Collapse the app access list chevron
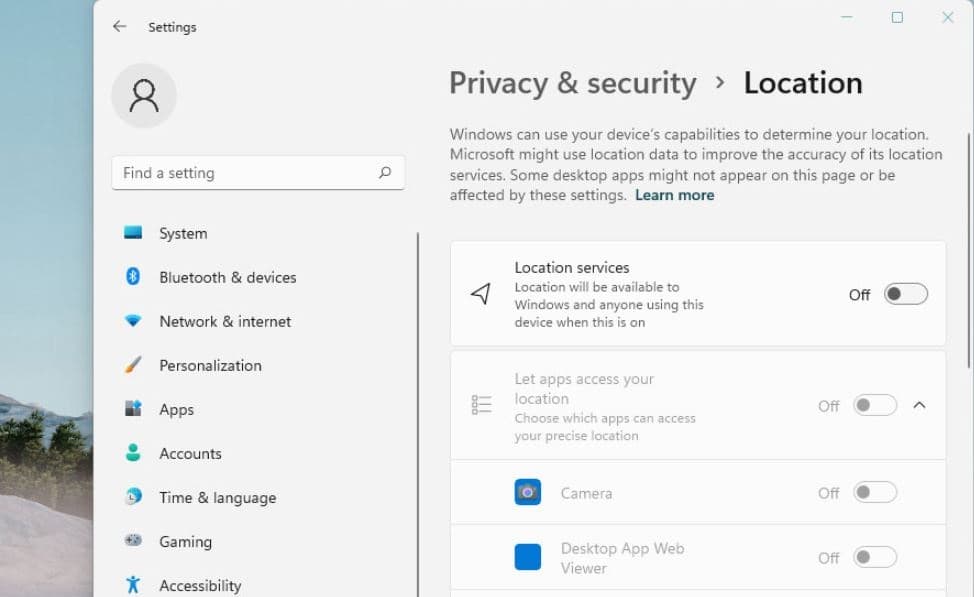Image resolution: width=974 pixels, height=597 pixels. (920, 405)
